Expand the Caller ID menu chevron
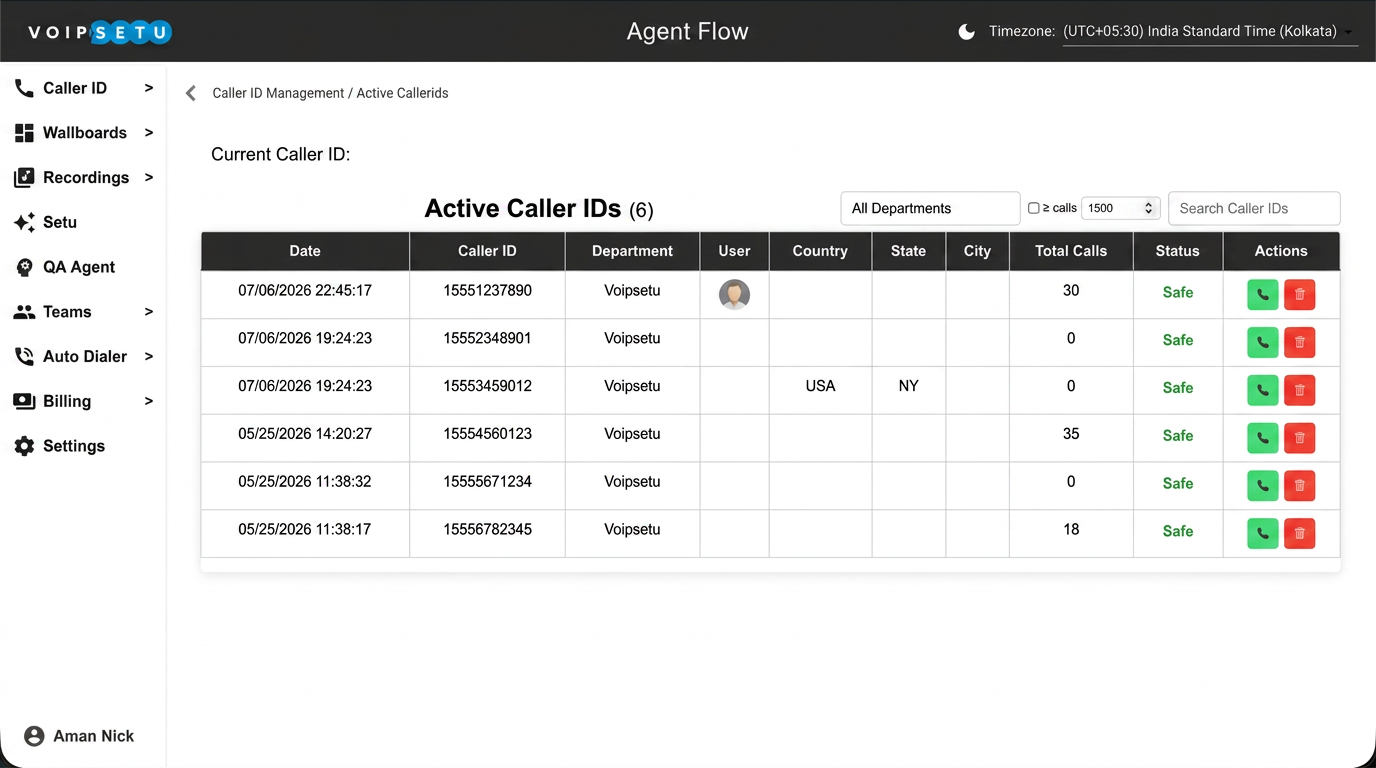Screen dimensions: 1376x768 point(148,88)
